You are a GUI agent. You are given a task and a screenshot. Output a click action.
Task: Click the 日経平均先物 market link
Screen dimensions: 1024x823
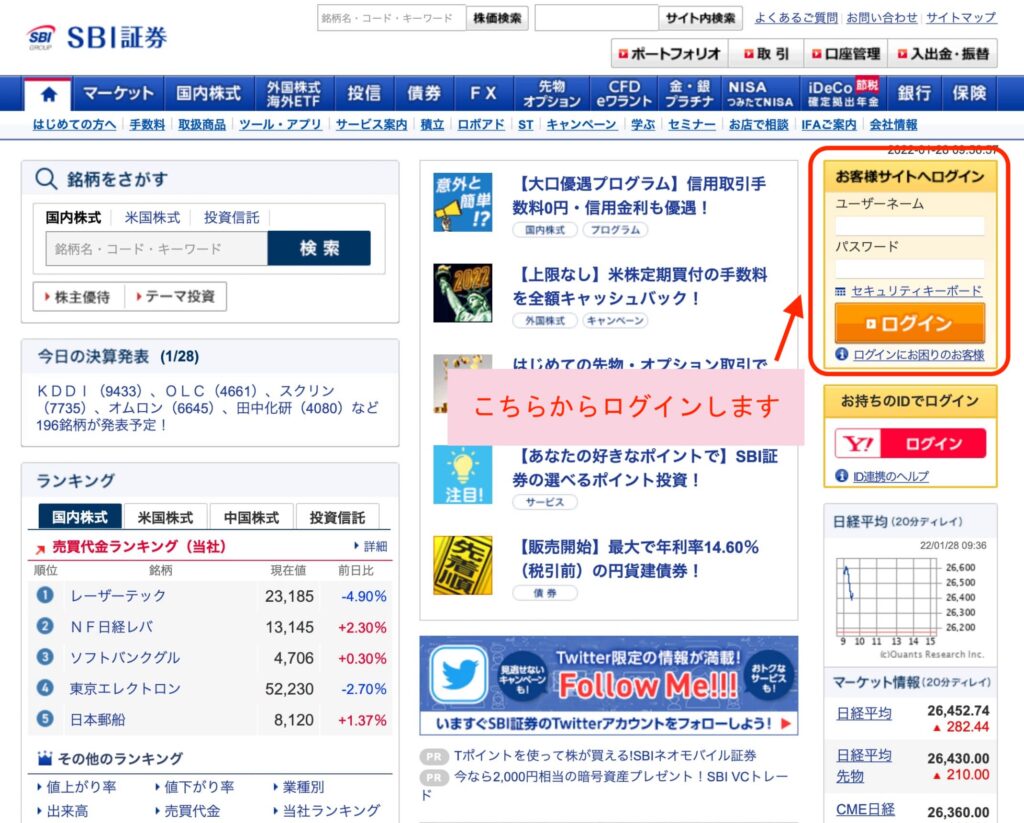point(864,766)
